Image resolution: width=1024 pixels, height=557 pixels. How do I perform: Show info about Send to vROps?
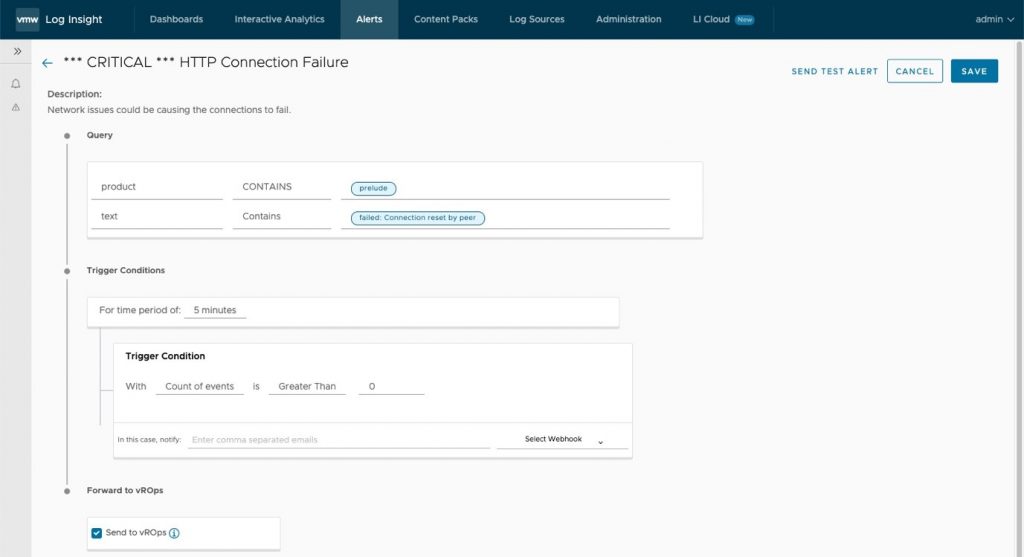[x=174, y=533]
